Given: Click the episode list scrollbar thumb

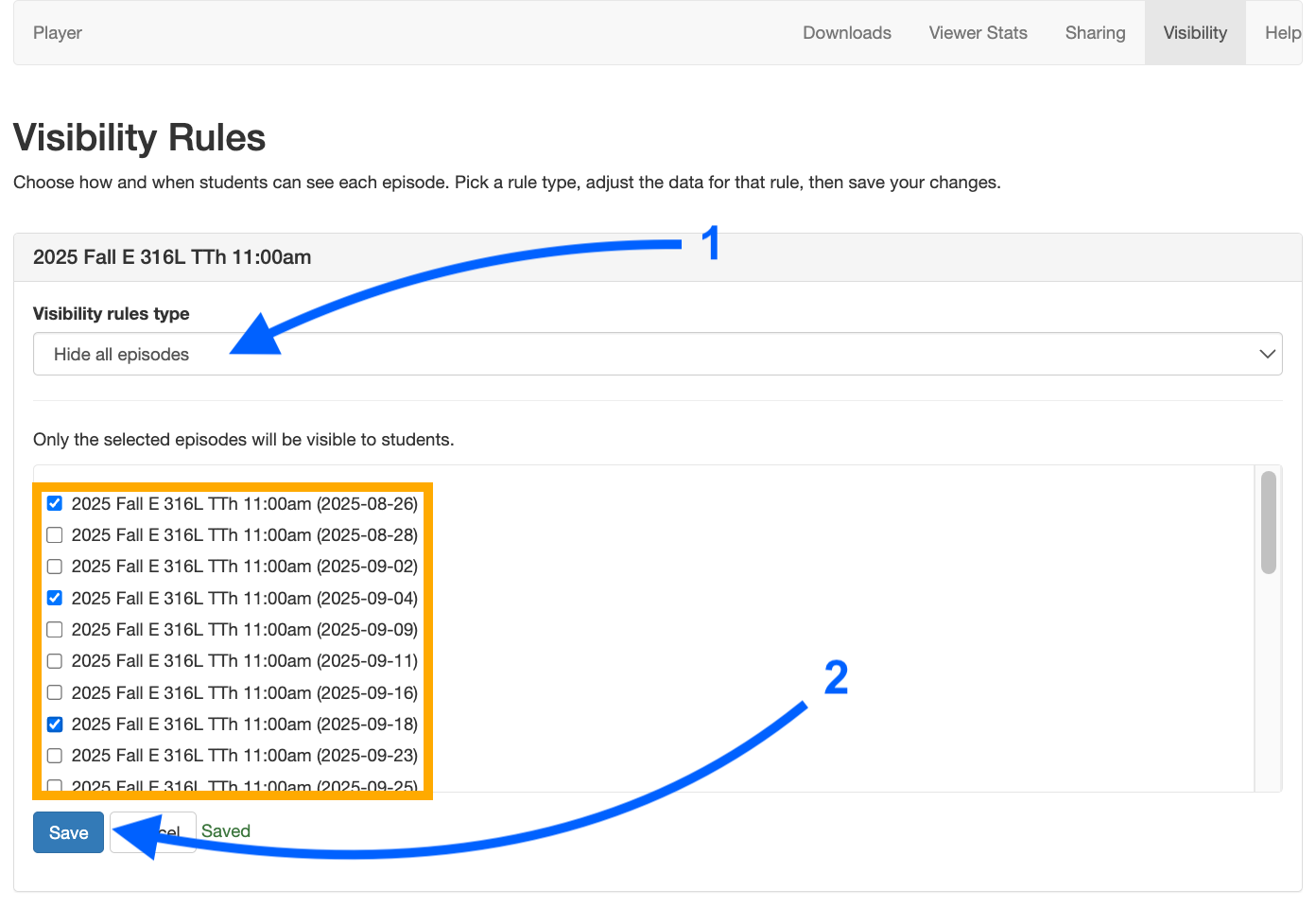Looking at the screenshot, I should 1268,522.
